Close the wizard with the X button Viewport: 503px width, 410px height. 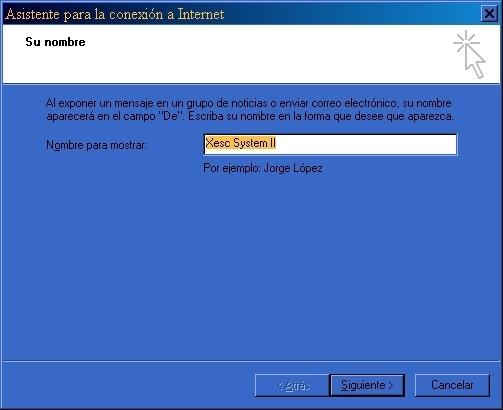(489, 14)
